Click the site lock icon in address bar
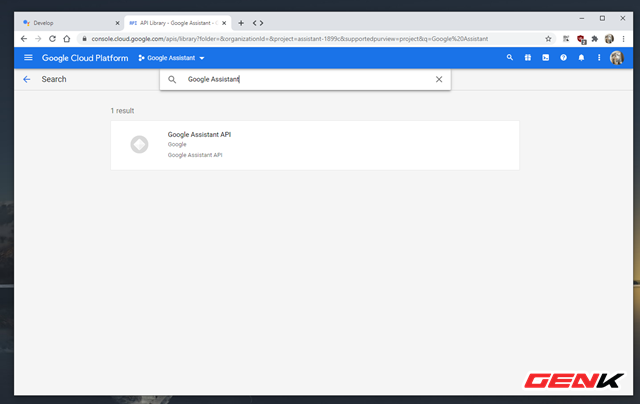Image resolution: width=640 pixels, height=404 pixels. coord(84,39)
